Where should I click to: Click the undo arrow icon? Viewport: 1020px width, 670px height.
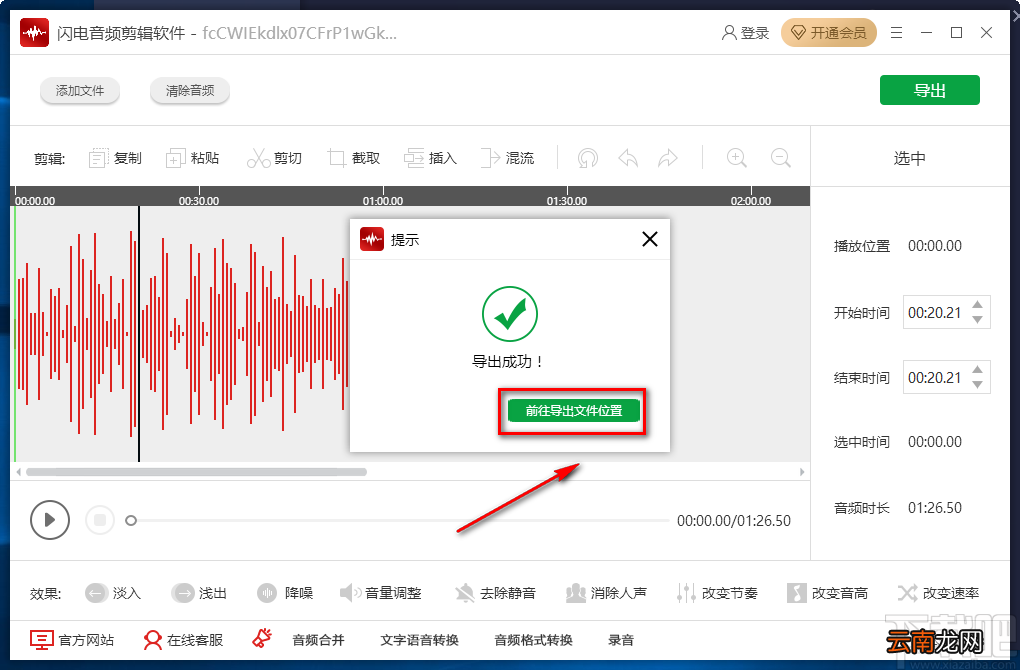(x=628, y=158)
